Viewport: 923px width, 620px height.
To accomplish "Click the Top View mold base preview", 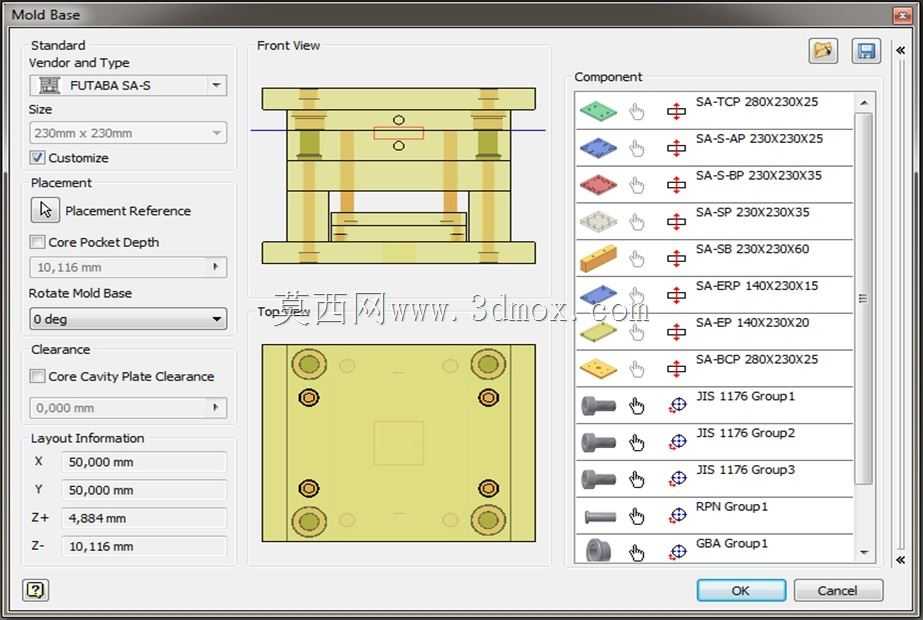I will pyautogui.click(x=399, y=443).
